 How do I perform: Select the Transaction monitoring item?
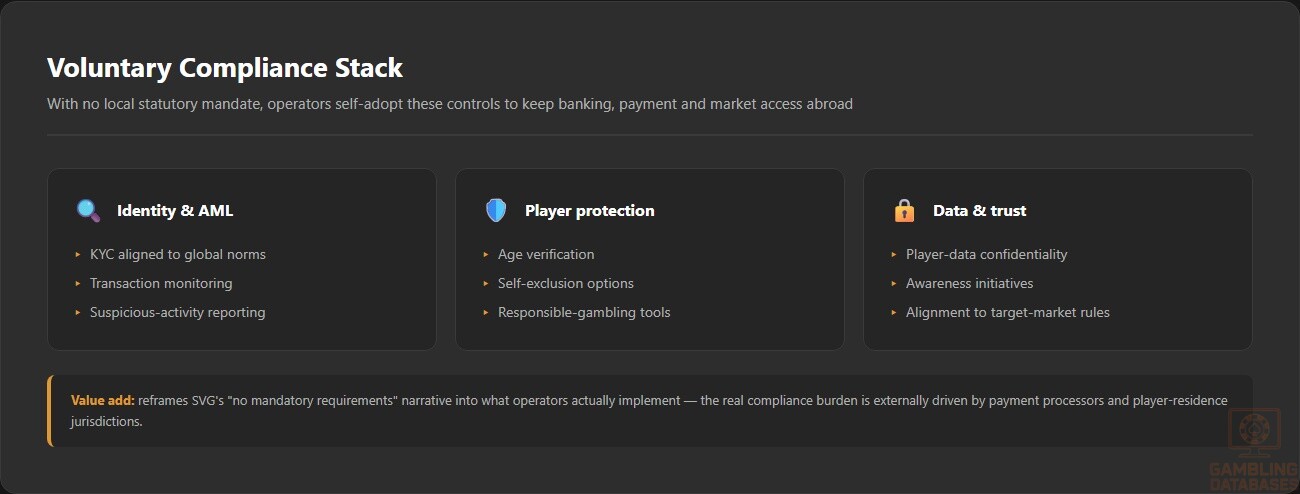161,283
